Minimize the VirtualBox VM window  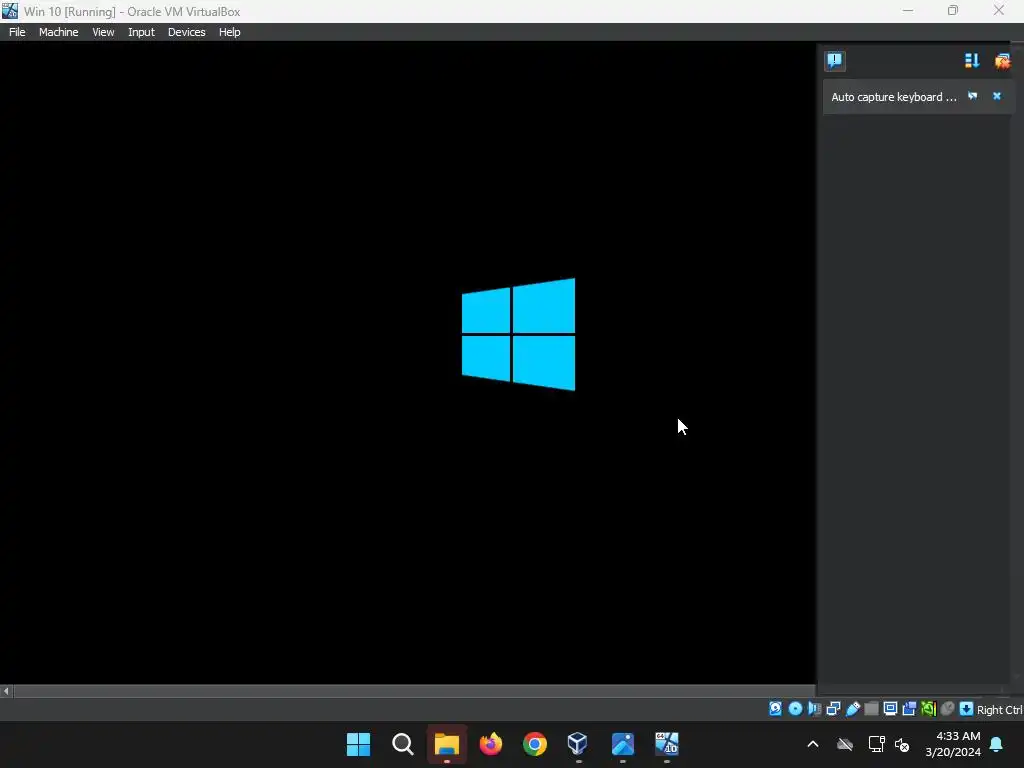[908, 10]
